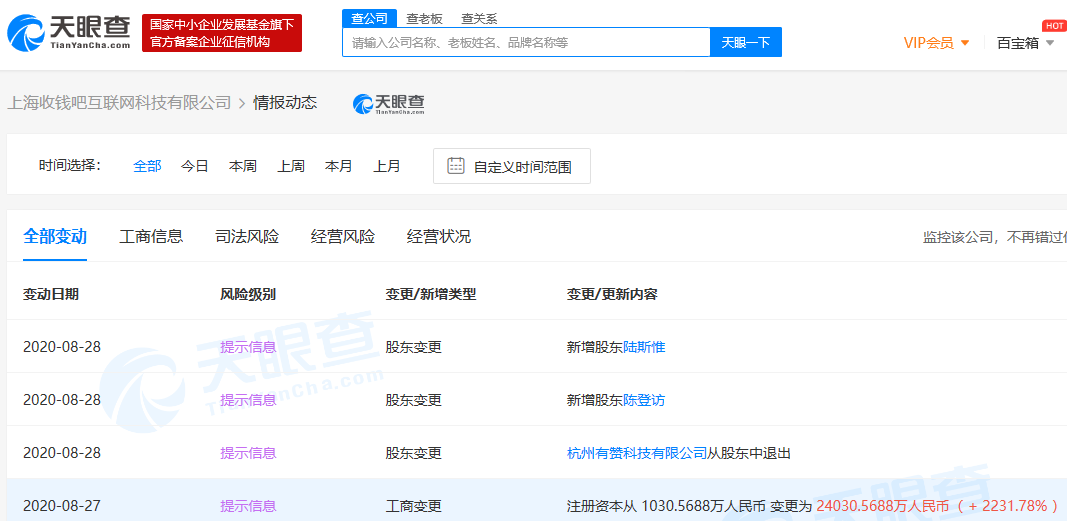Click the 2020-08-27 date cell
Screen dimensions: 1067x521
pyautogui.click(x=62, y=506)
